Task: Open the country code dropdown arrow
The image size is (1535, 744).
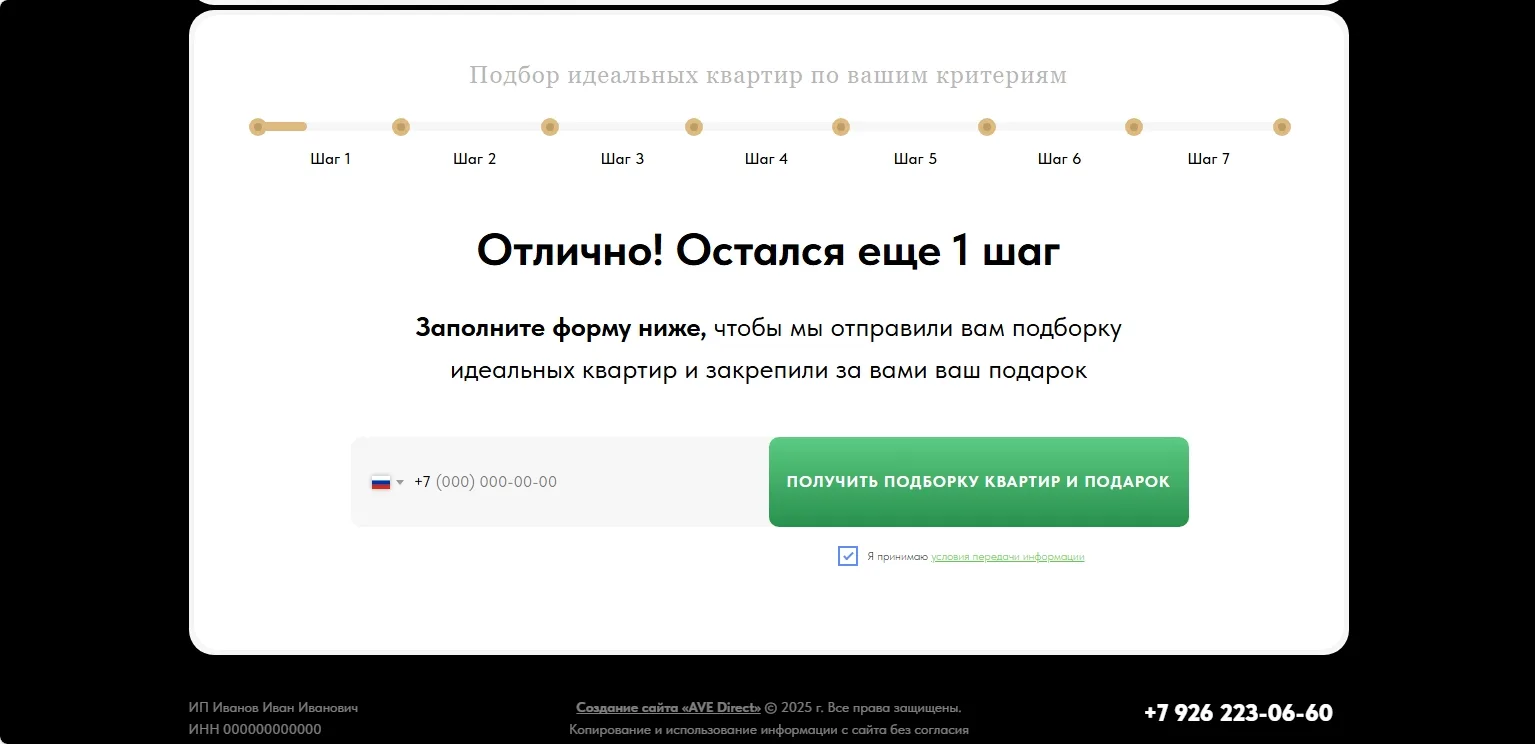Action: click(400, 482)
